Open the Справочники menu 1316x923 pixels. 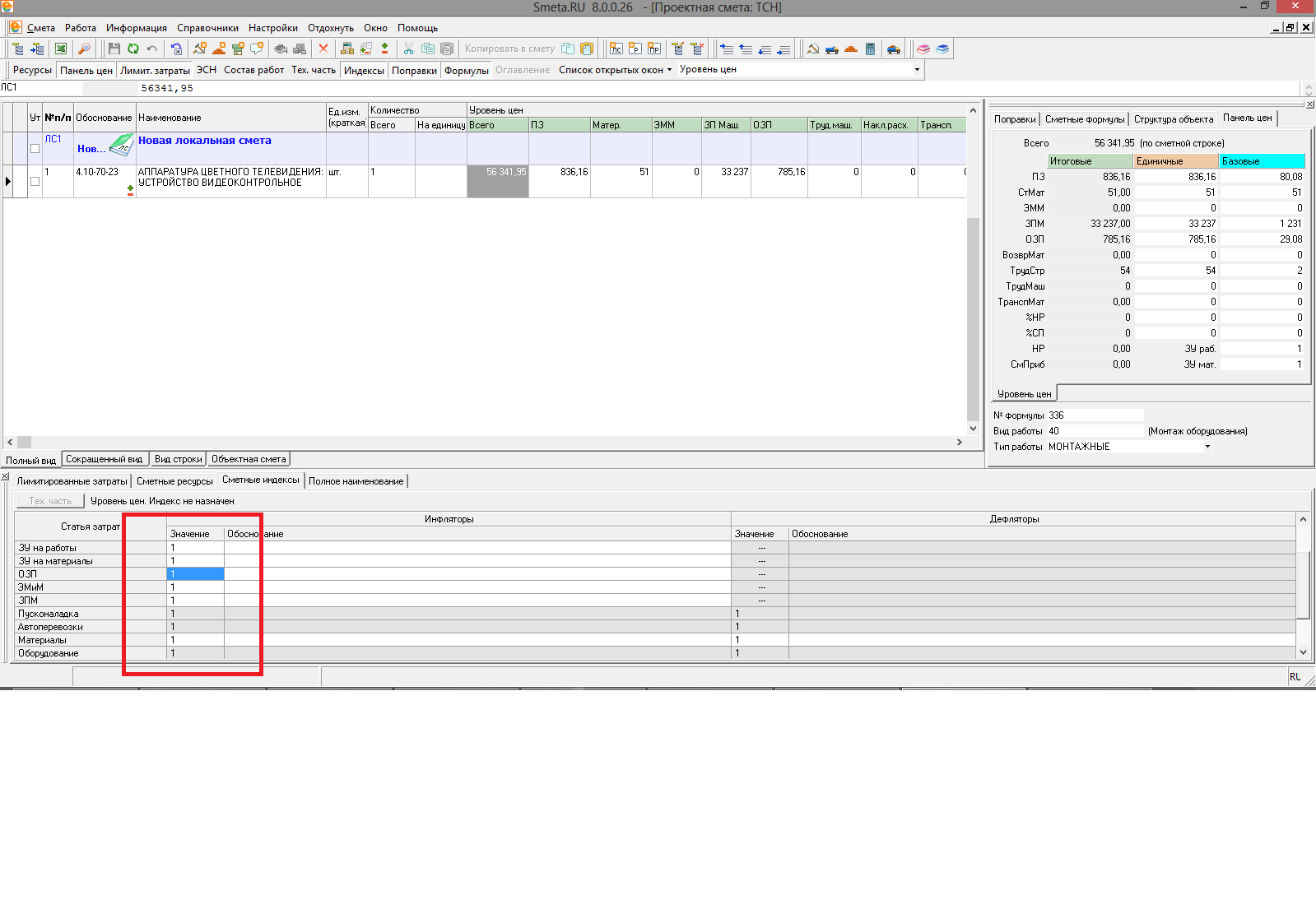(x=207, y=28)
